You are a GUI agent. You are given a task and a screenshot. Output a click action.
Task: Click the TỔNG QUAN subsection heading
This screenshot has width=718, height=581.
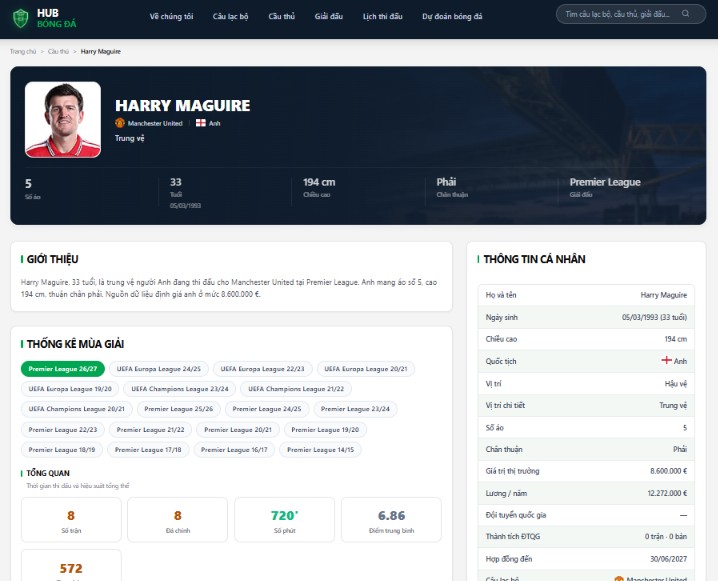coord(48,473)
